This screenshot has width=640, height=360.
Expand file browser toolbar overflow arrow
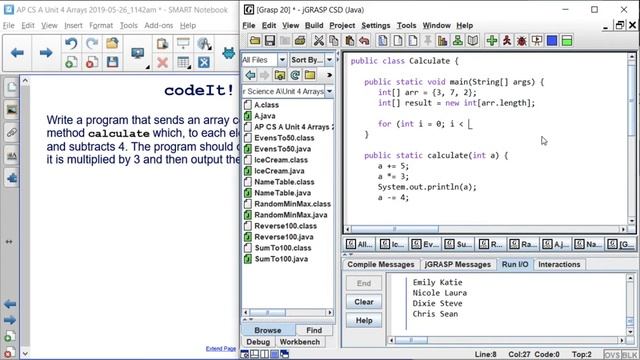pos(329,75)
